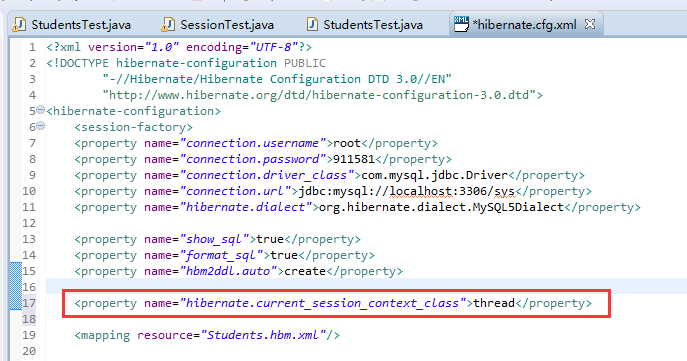The image size is (687, 361).
Task: Click the jdbc:mysql://localhost:3306/sys URL text
Action: [x=407, y=191]
